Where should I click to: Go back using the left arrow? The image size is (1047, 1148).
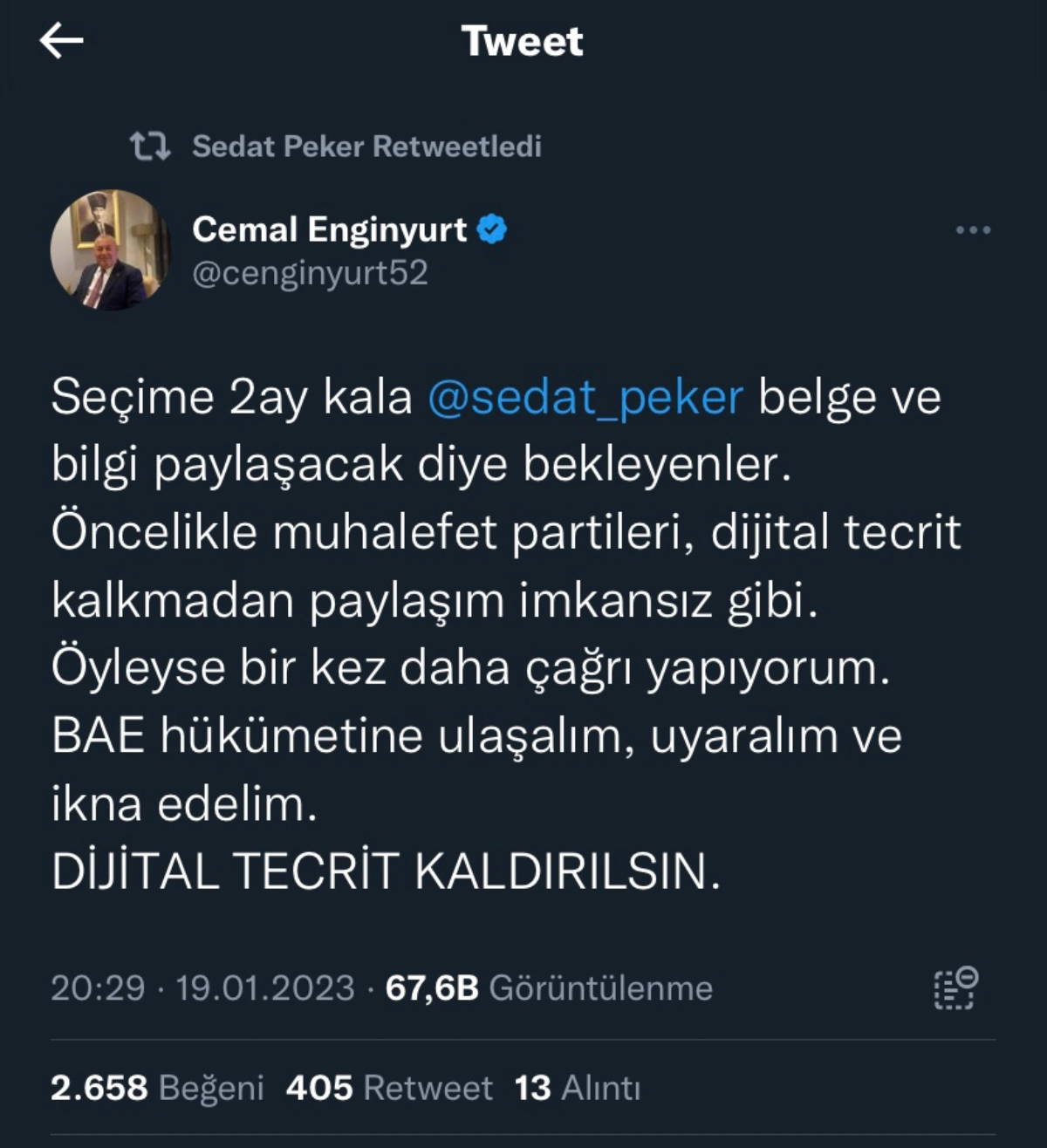click(x=61, y=41)
